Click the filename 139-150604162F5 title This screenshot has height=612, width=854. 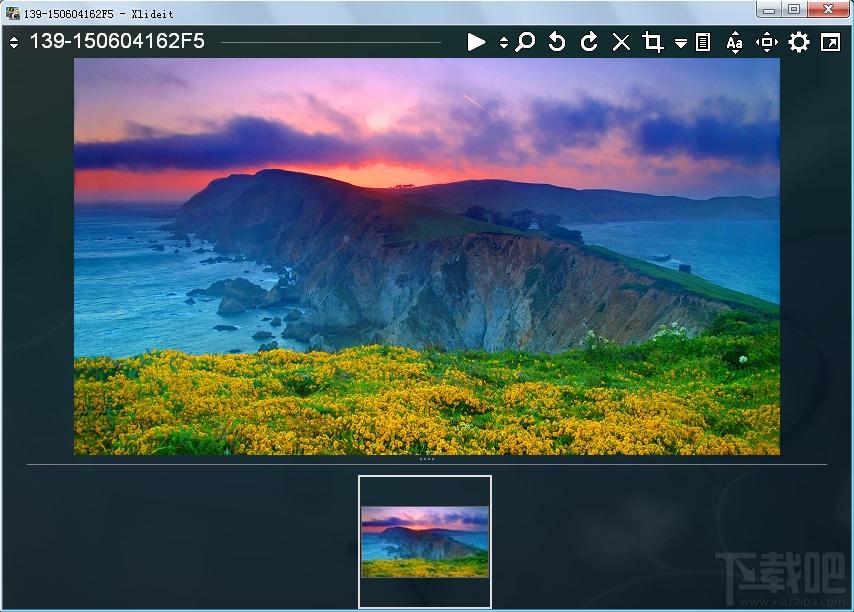click(117, 41)
